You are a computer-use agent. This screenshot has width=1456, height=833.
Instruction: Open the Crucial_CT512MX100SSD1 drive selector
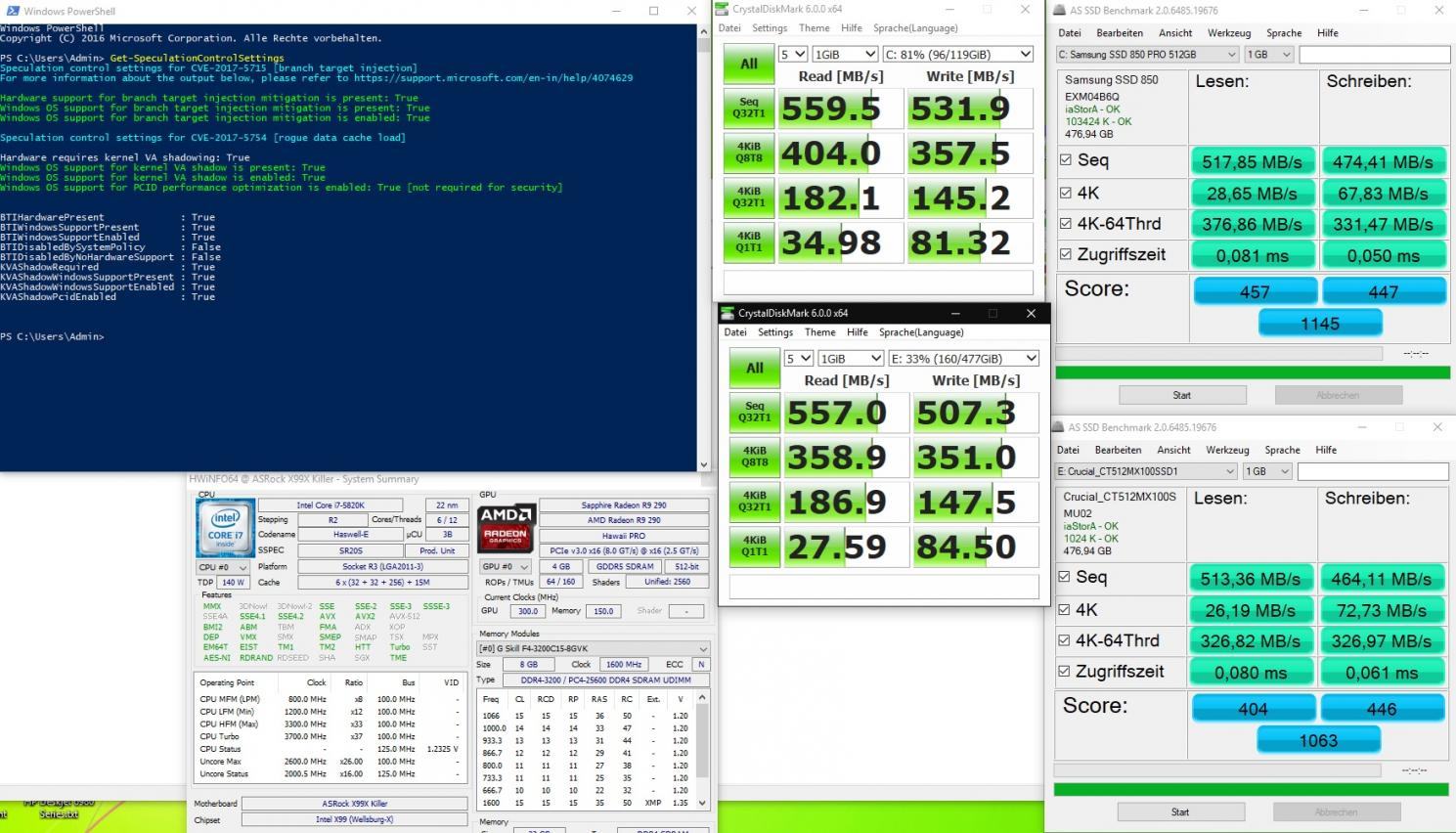[1146, 471]
